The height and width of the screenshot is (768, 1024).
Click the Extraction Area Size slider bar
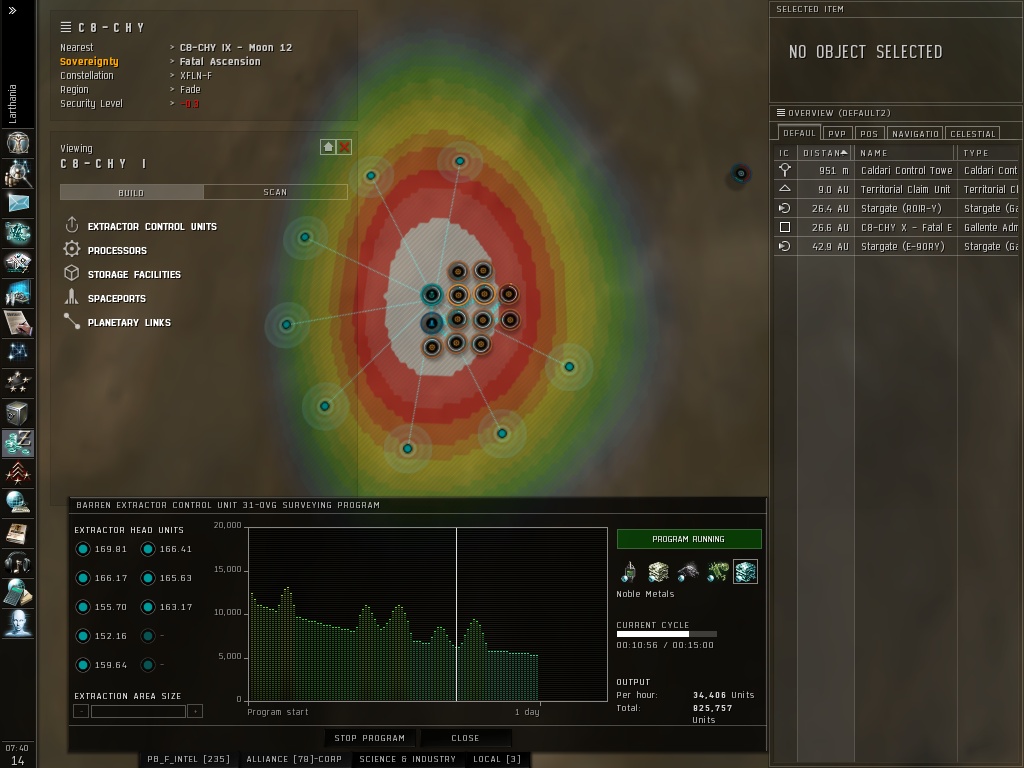[x=138, y=711]
